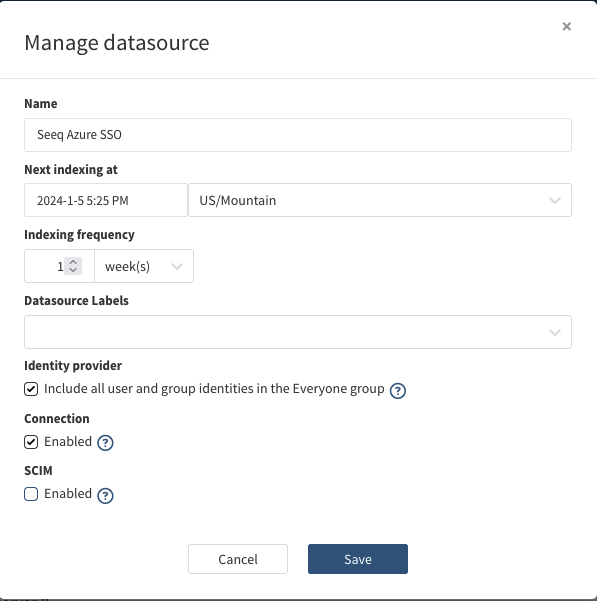This screenshot has width=597, height=601.
Task: Uncheck Include all user and group identities
Action: pos(31,389)
